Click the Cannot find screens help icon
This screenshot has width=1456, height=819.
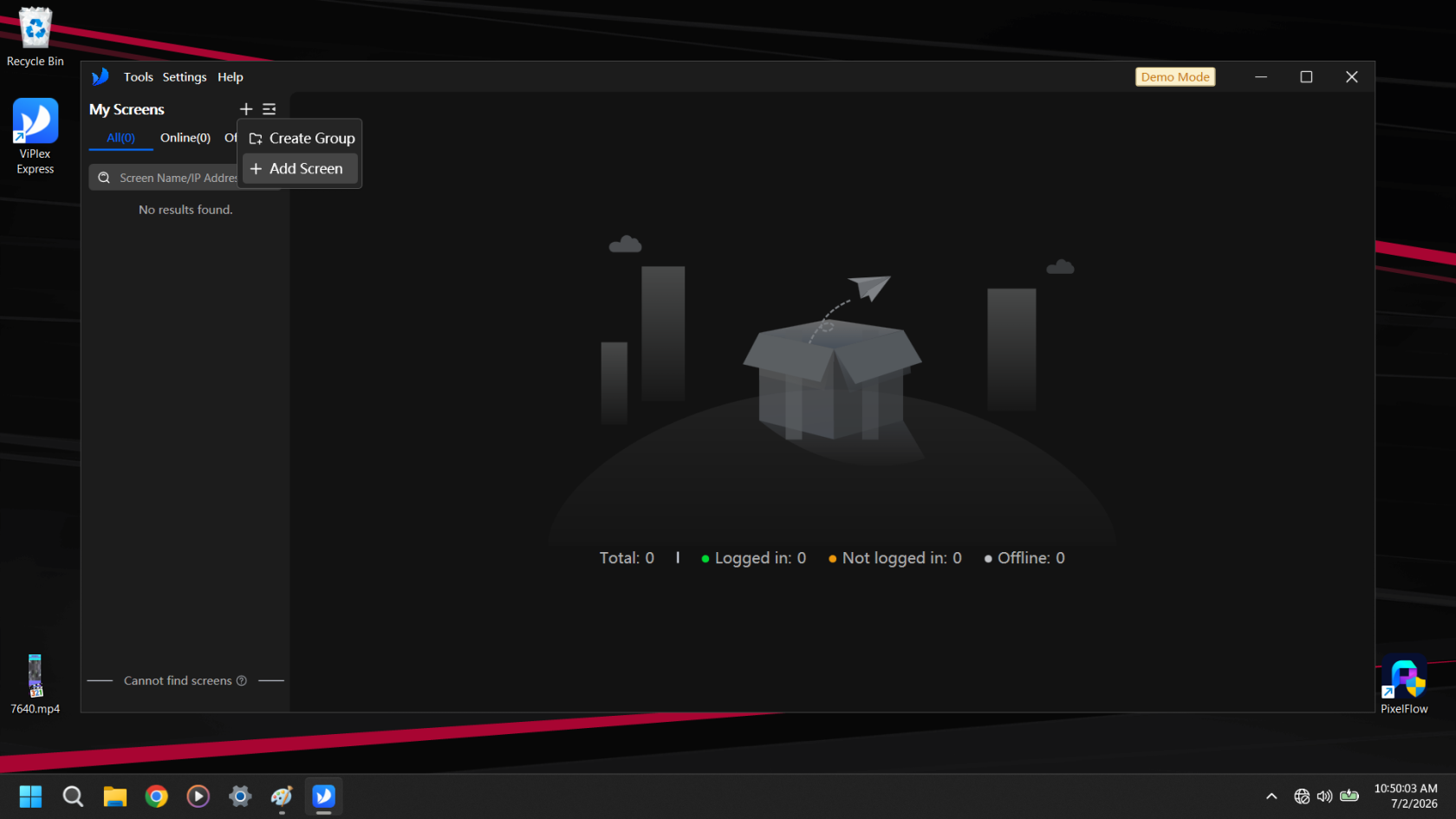coord(242,681)
